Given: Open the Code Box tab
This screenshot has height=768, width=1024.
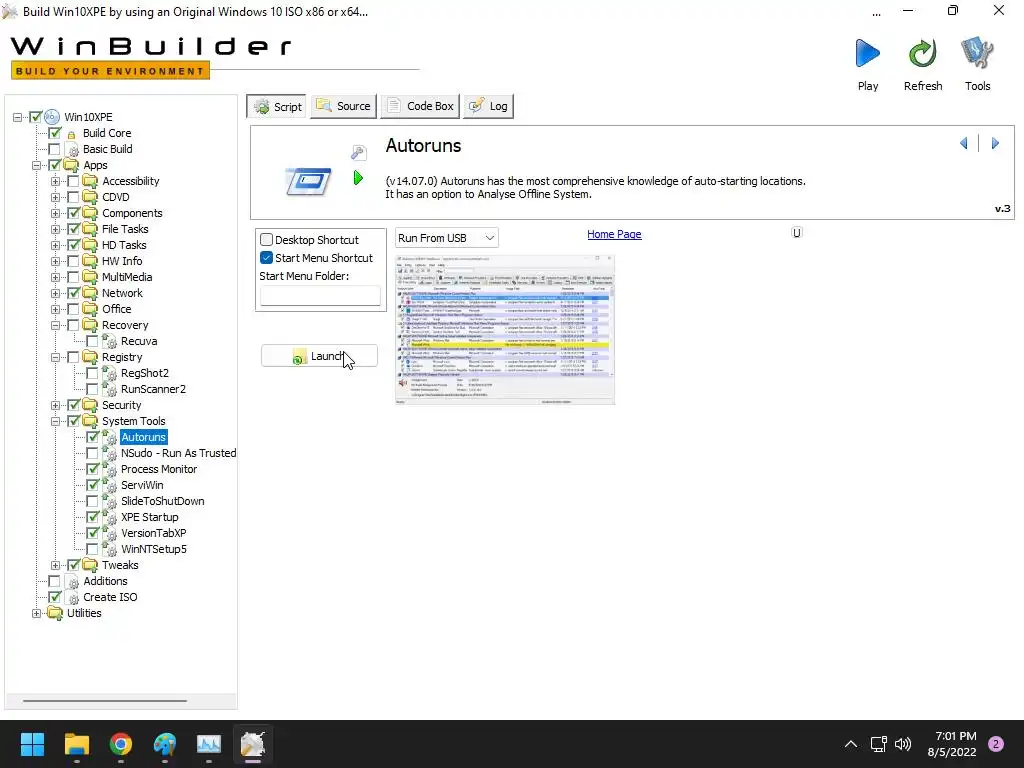Looking at the screenshot, I should coord(420,106).
